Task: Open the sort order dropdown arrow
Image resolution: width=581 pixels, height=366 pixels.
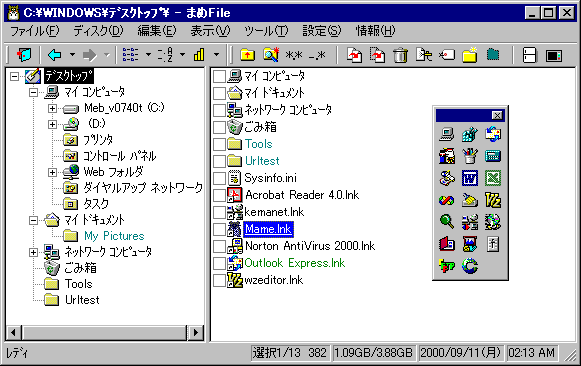Action: (182, 55)
